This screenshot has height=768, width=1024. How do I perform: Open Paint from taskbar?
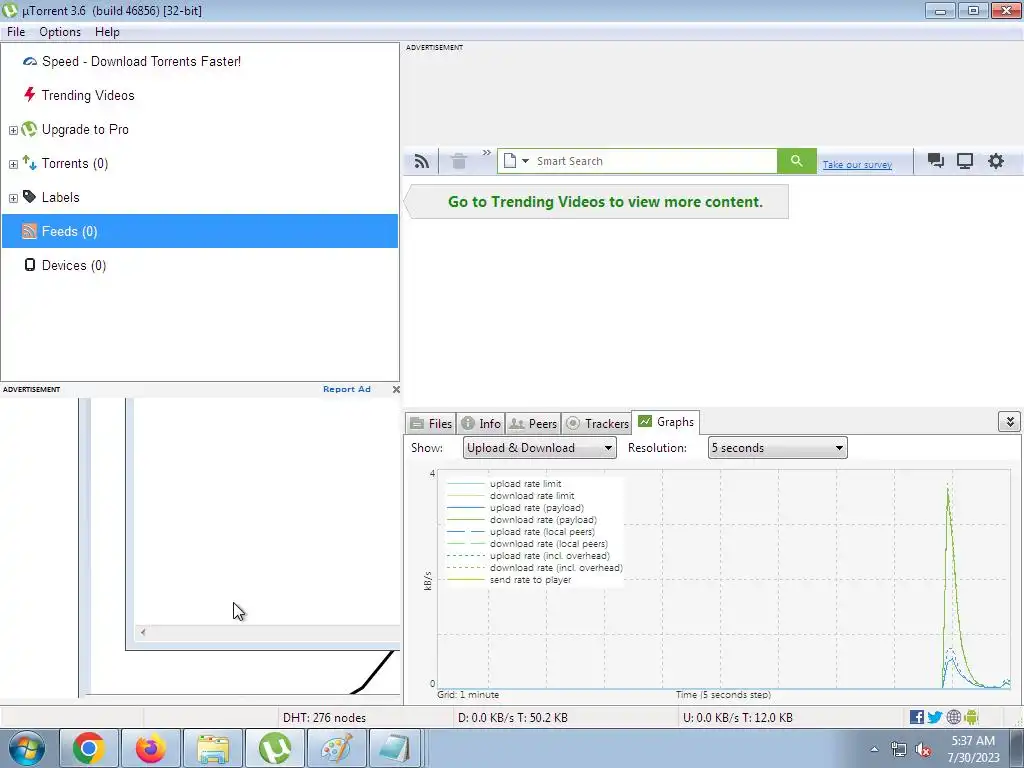pos(336,748)
